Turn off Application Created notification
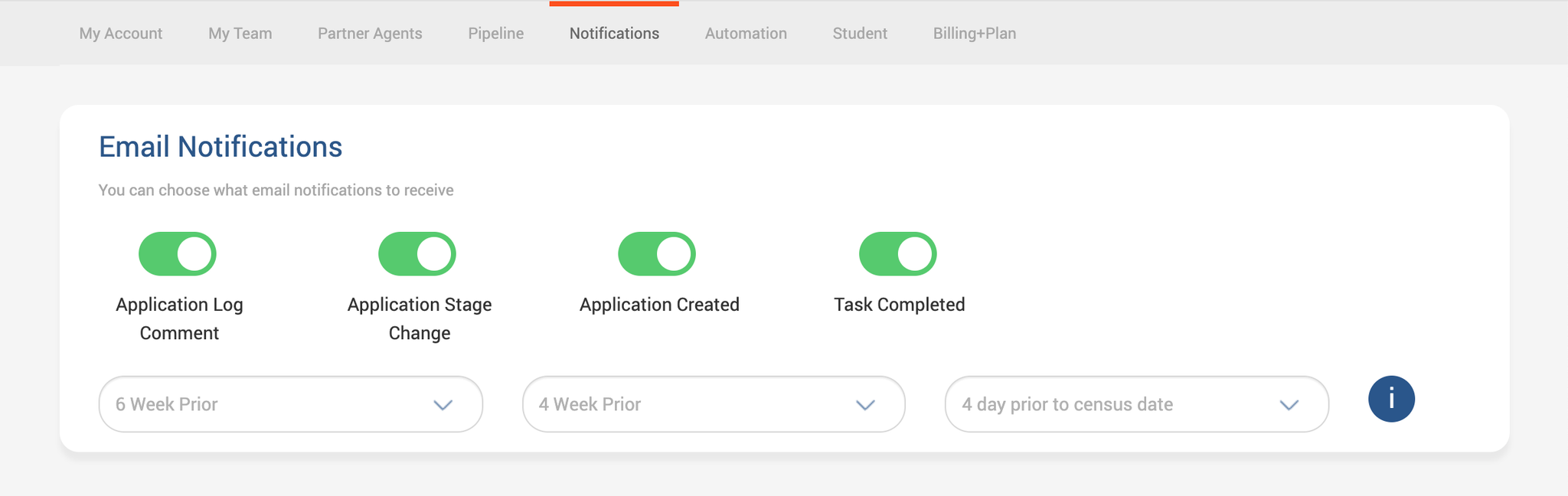Screen dimensions: 1568x496 657,254
